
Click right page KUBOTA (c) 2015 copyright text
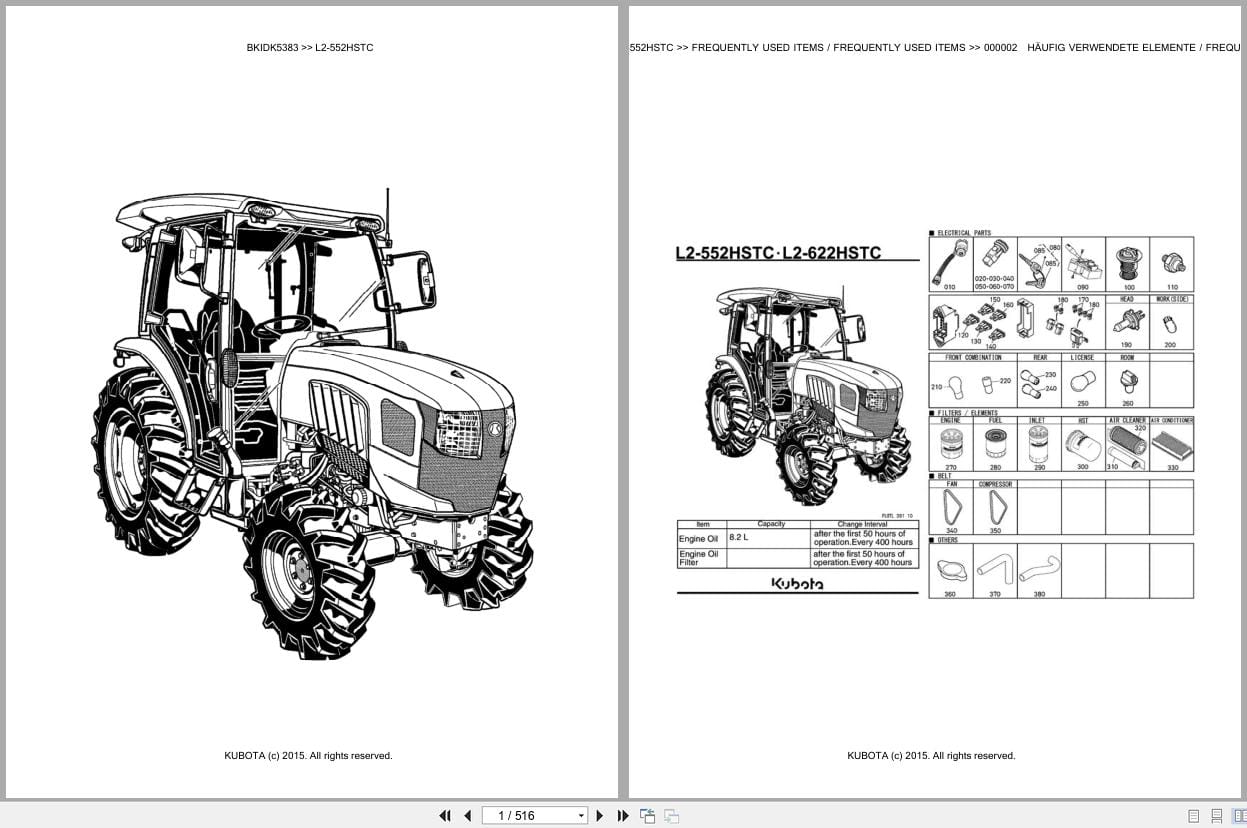point(931,756)
